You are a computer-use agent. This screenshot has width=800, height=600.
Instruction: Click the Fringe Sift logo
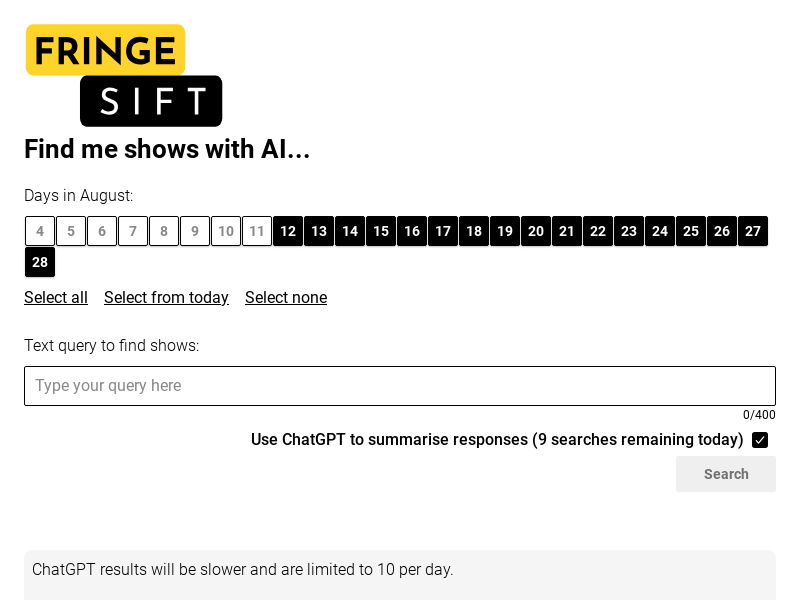point(124,75)
